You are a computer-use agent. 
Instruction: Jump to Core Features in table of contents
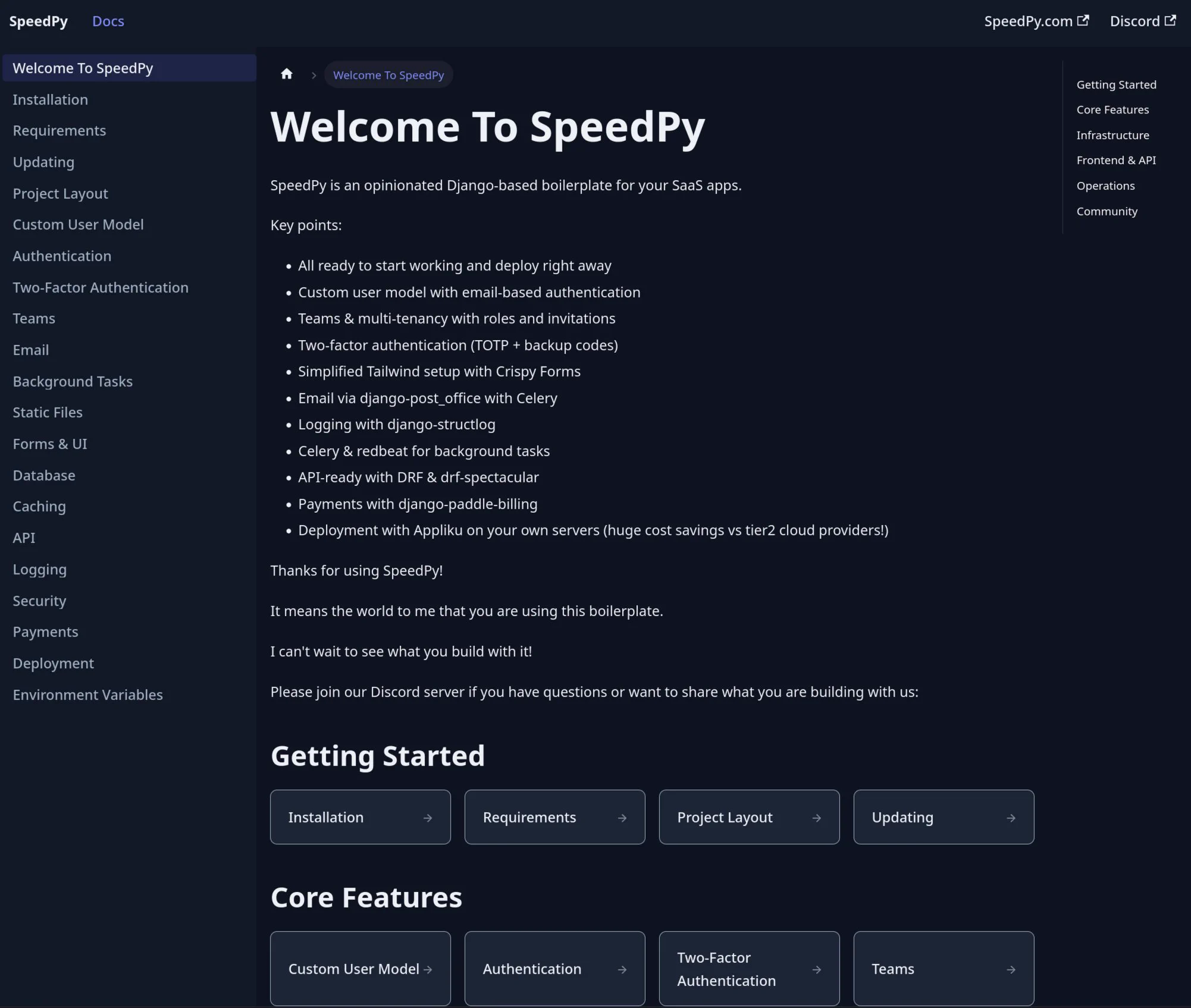pyautogui.click(x=1112, y=109)
